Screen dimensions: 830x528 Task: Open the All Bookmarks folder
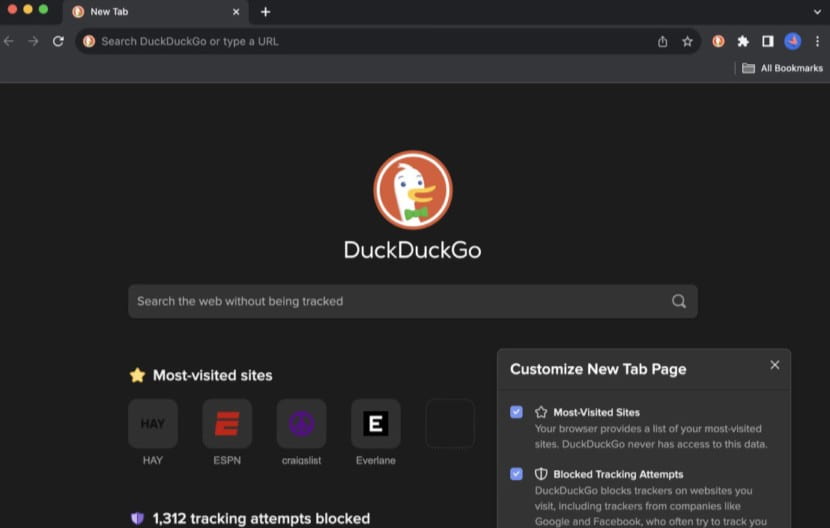click(782, 68)
